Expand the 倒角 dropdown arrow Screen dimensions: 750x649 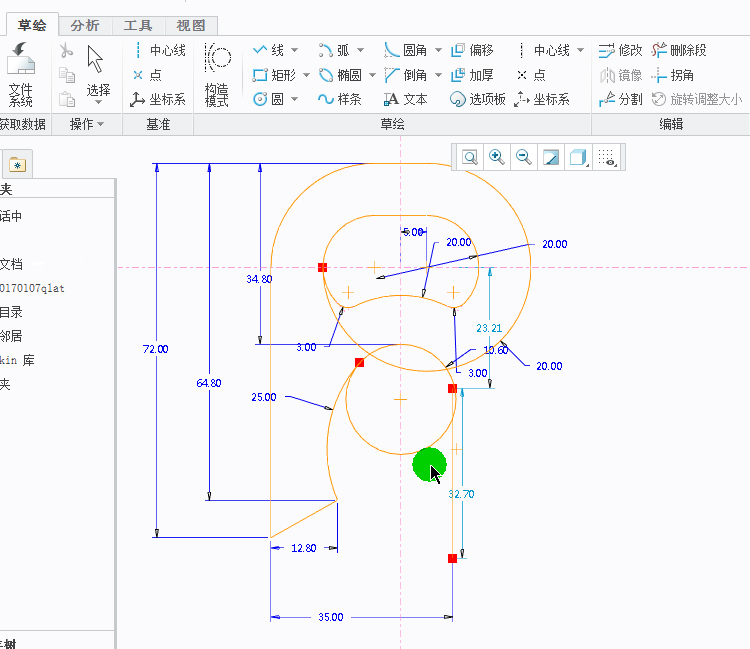[x=438, y=75]
